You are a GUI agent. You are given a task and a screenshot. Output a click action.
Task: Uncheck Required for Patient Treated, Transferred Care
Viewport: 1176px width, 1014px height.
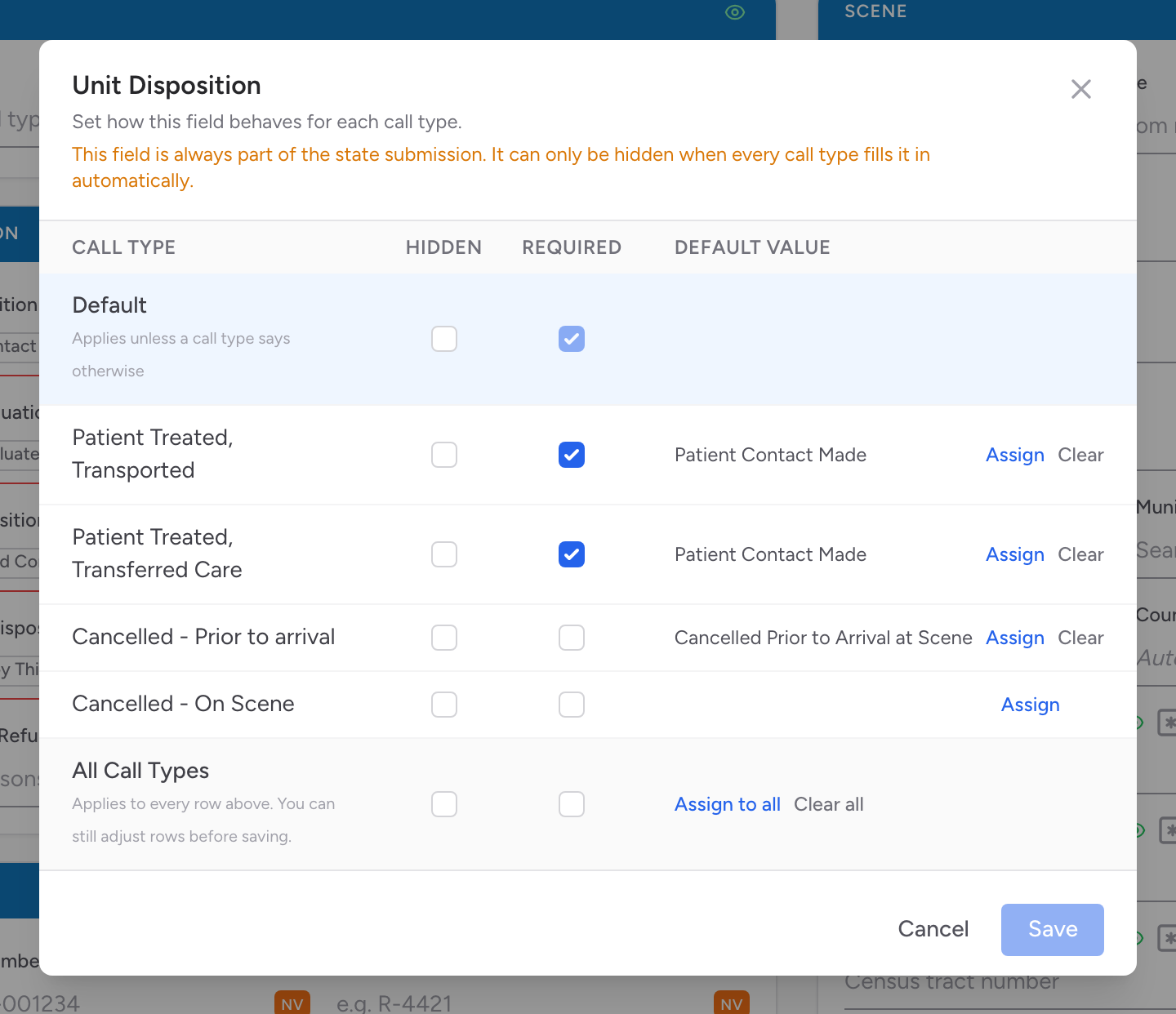pos(572,554)
